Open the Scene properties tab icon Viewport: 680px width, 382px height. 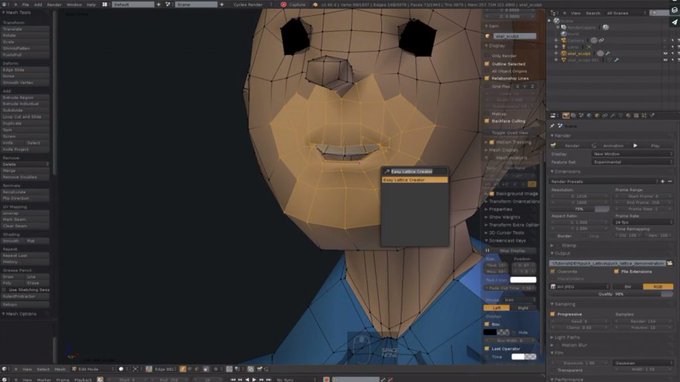click(x=581, y=116)
